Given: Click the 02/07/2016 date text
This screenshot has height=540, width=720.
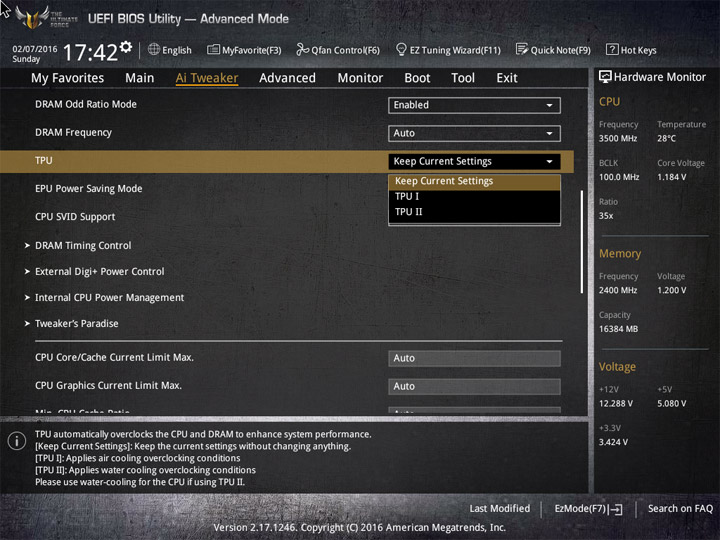Looking at the screenshot, I should pyautogui.click(x=34, y=49).
